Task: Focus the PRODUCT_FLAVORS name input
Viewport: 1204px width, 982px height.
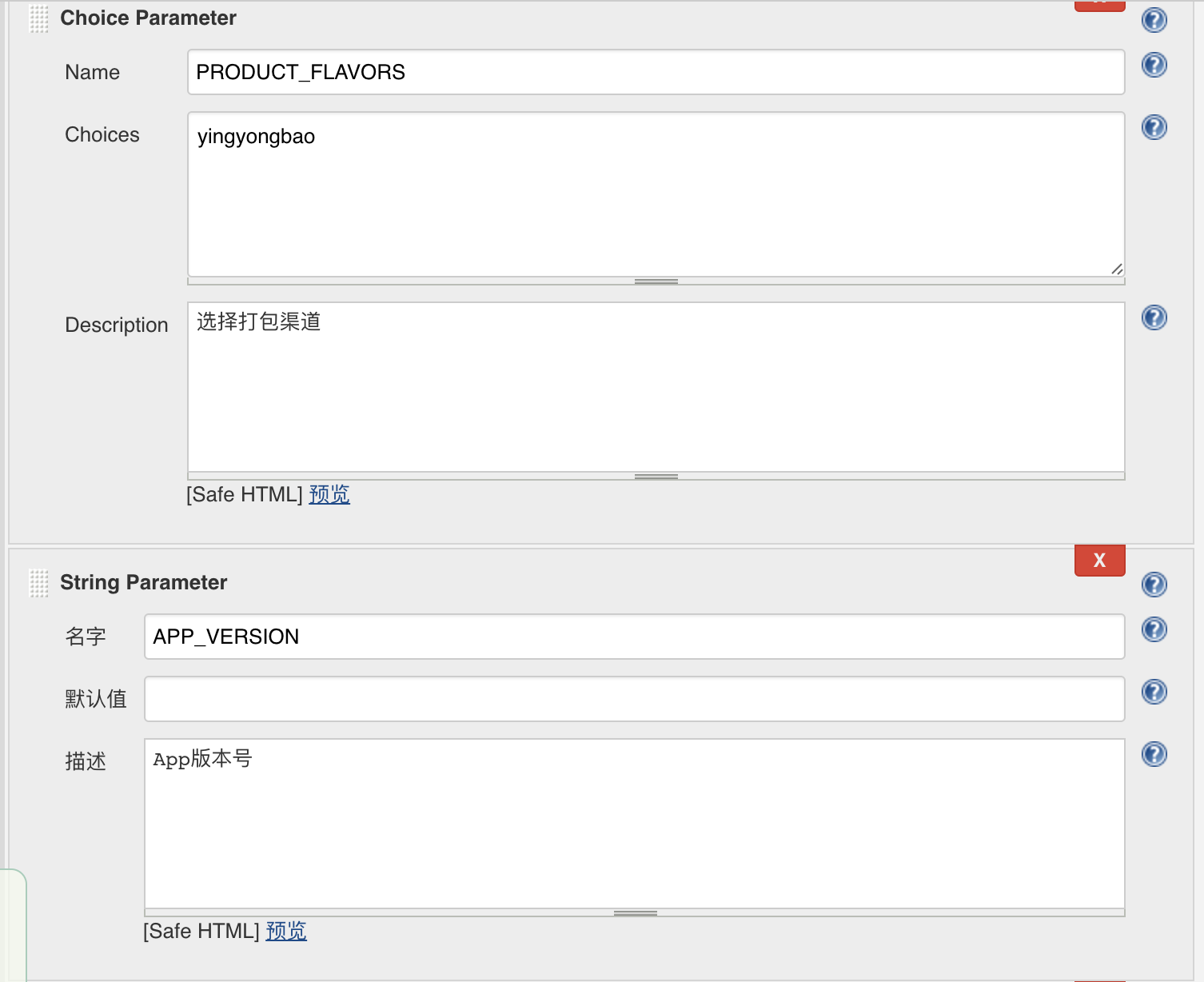Action: 656,72
